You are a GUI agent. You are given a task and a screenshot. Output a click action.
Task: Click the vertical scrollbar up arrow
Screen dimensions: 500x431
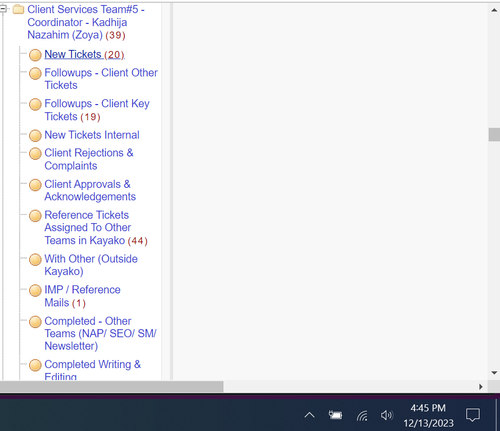pos(494,10)
